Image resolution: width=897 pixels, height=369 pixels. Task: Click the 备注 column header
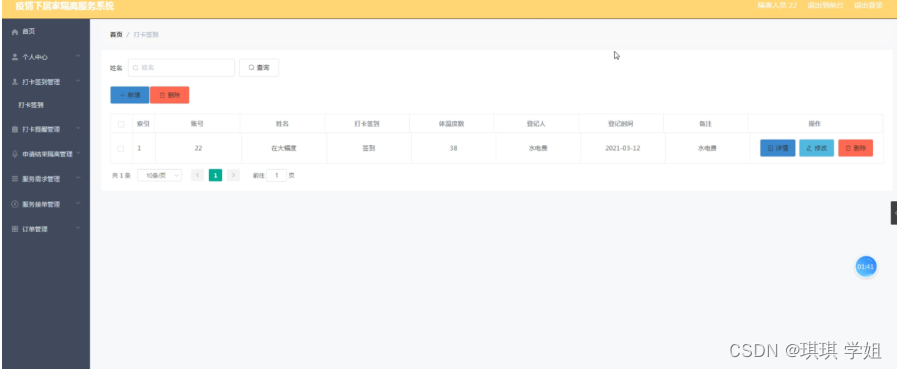point(705,124)
